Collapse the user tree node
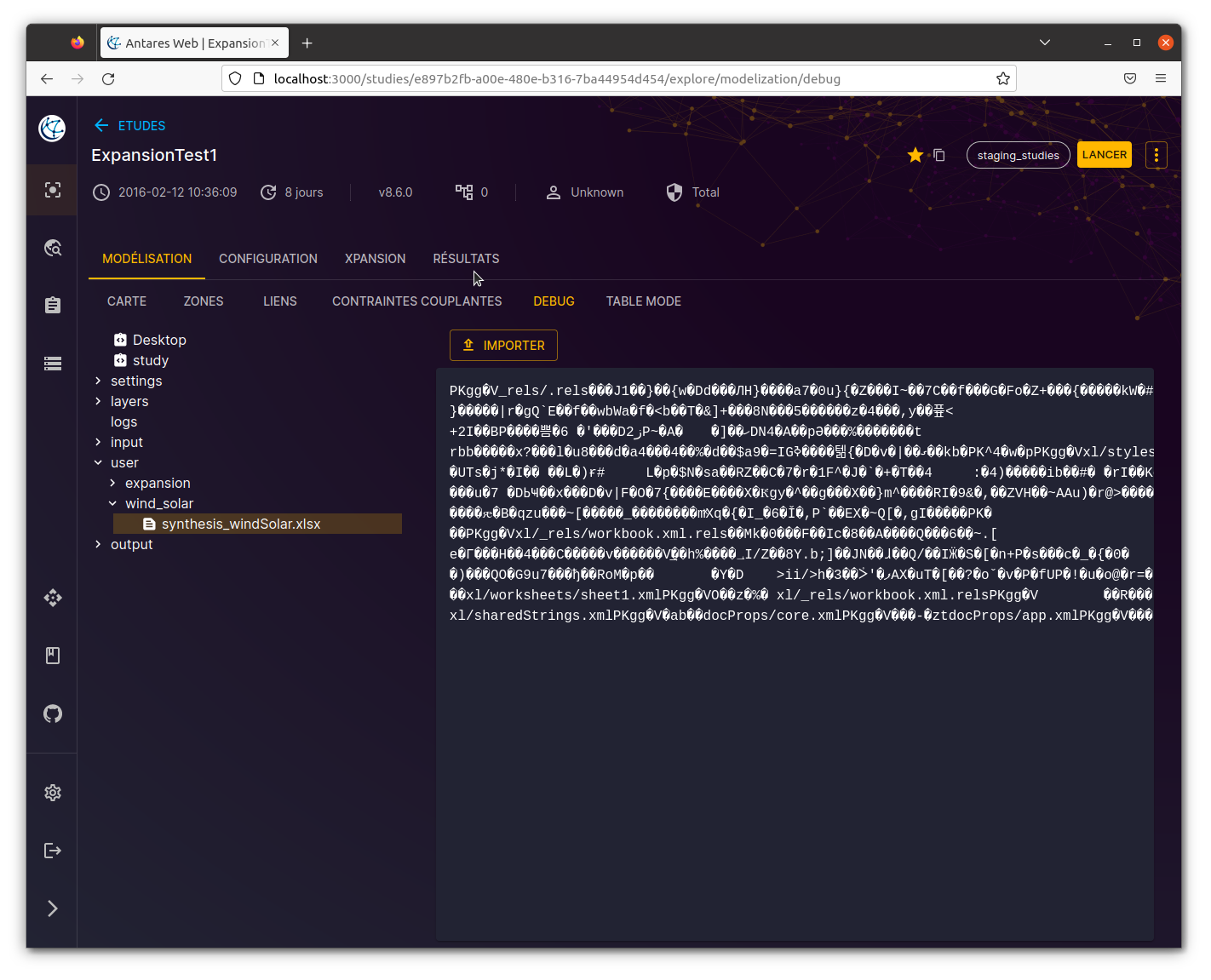Viewport: 1211px width, 980px height. click(98, 462)
